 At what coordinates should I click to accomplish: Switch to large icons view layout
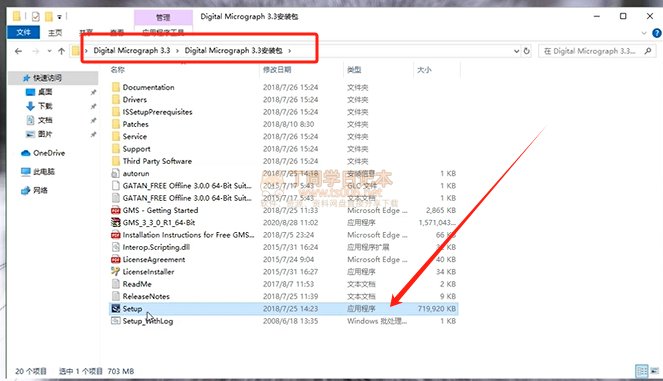coord(655,371)
